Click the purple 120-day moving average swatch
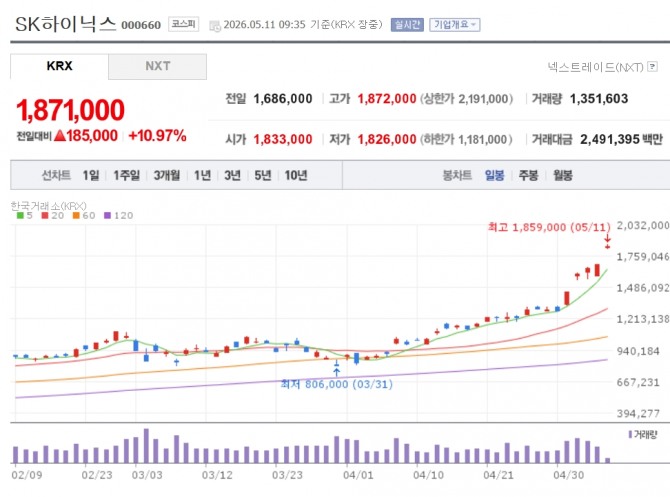670x497 pixels. coord(108,215)
